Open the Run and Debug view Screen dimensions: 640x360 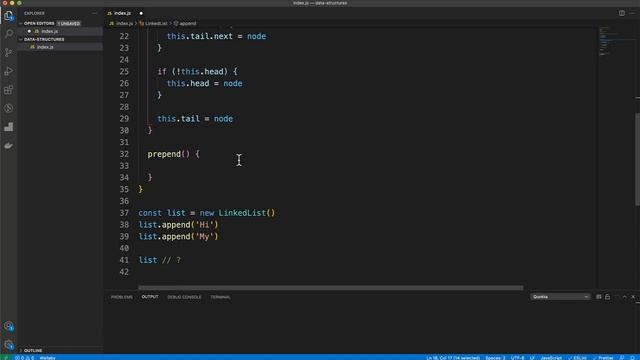(x=9, y=71)
